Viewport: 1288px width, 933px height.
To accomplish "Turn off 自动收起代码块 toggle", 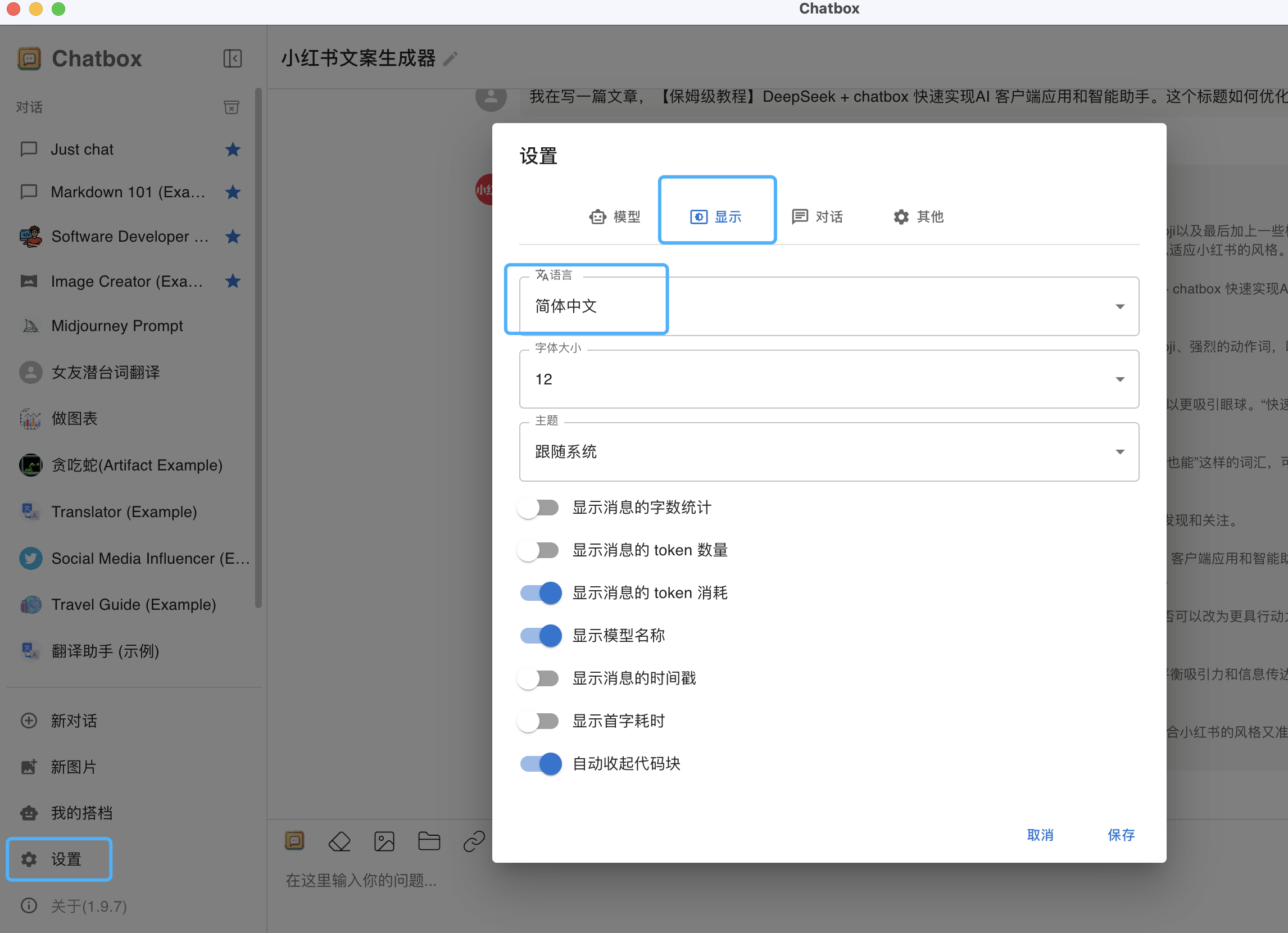I will (x=540, y=764).
